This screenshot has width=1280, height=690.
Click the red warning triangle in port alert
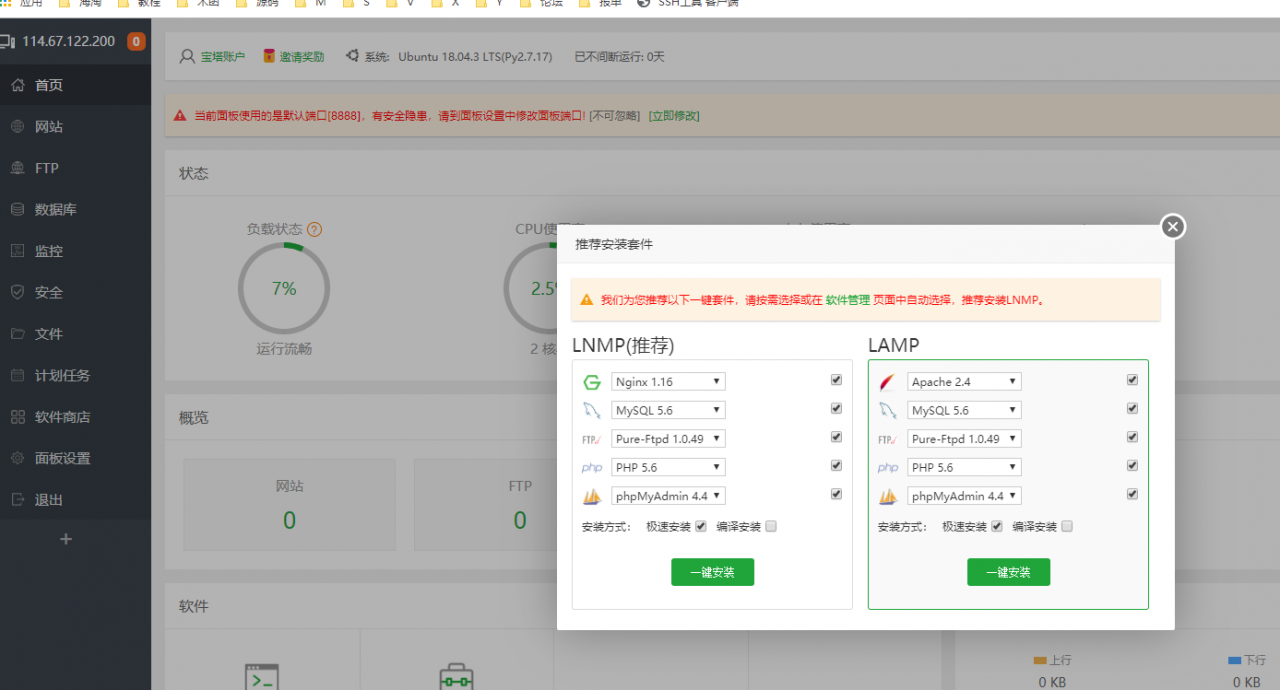click(180, 116)
